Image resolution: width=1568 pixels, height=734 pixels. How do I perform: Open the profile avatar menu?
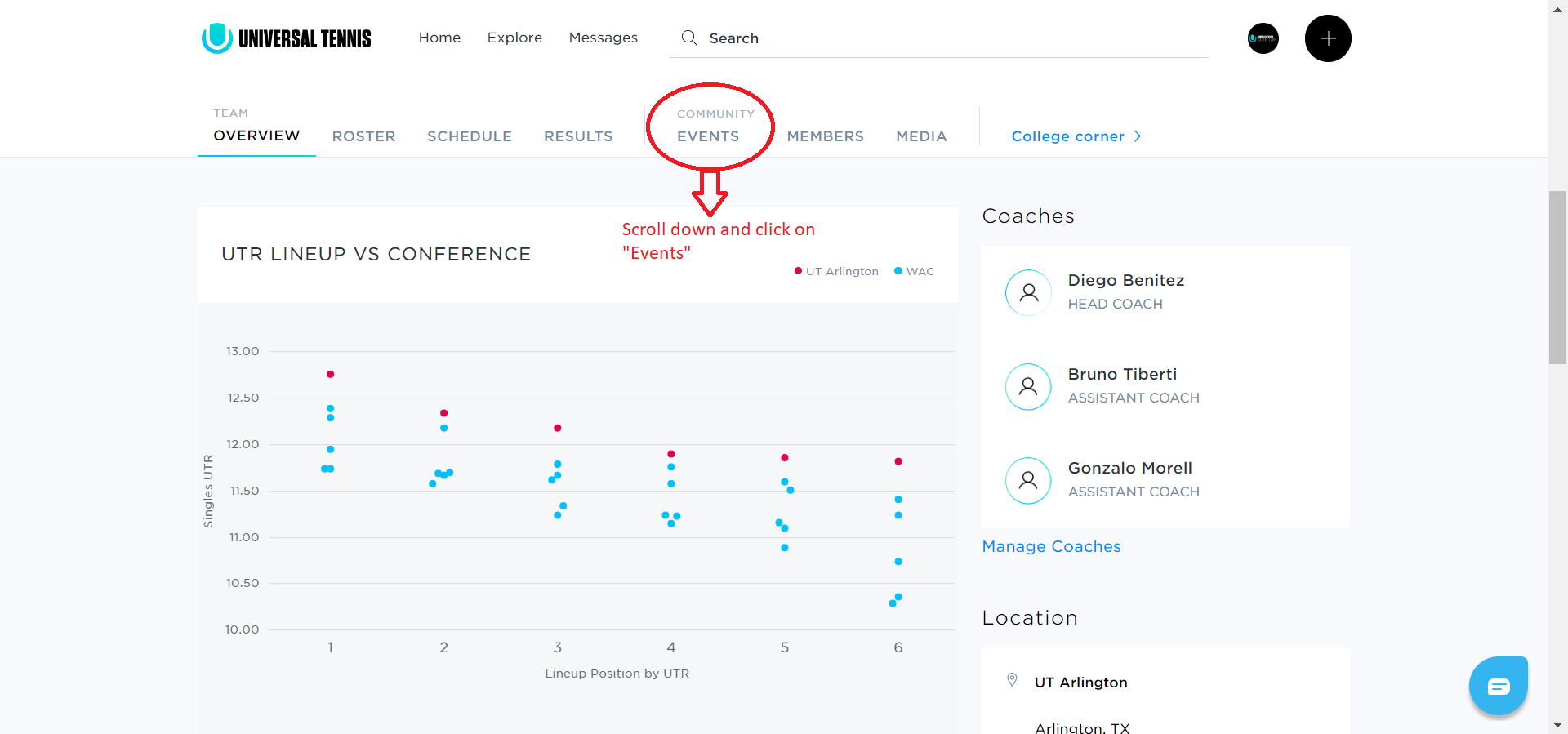tap(1263, 38)
